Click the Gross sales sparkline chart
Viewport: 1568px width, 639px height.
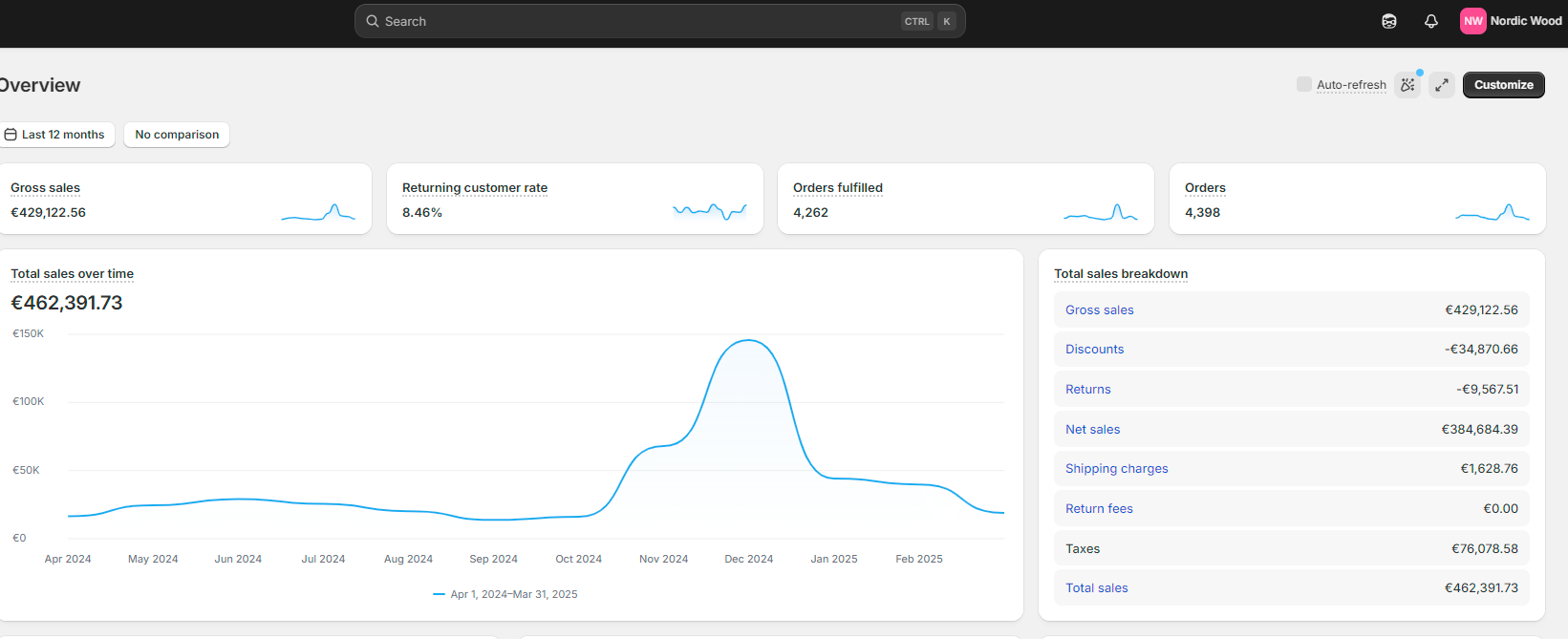(318, 212)
